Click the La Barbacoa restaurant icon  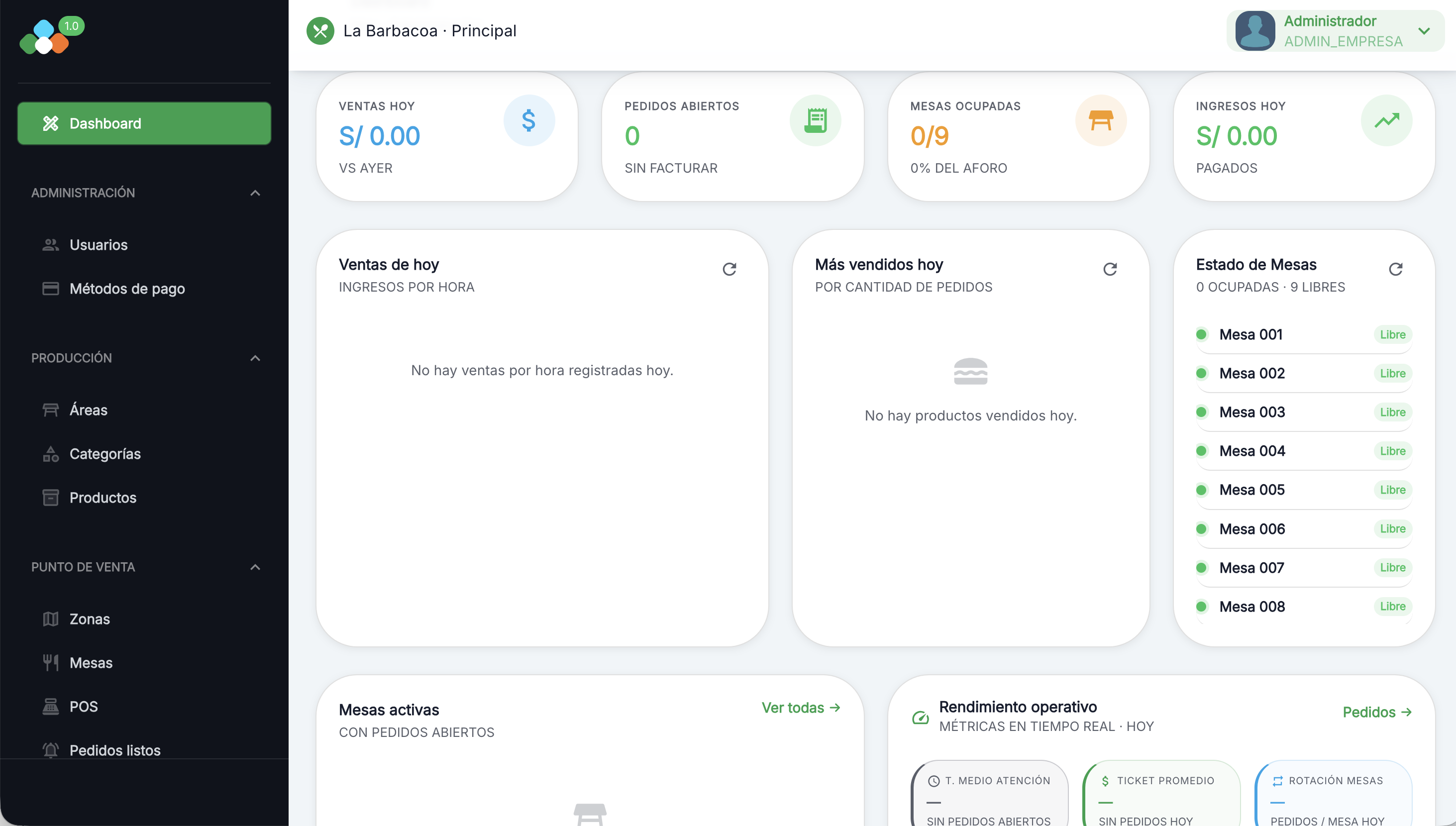[320, 31]
